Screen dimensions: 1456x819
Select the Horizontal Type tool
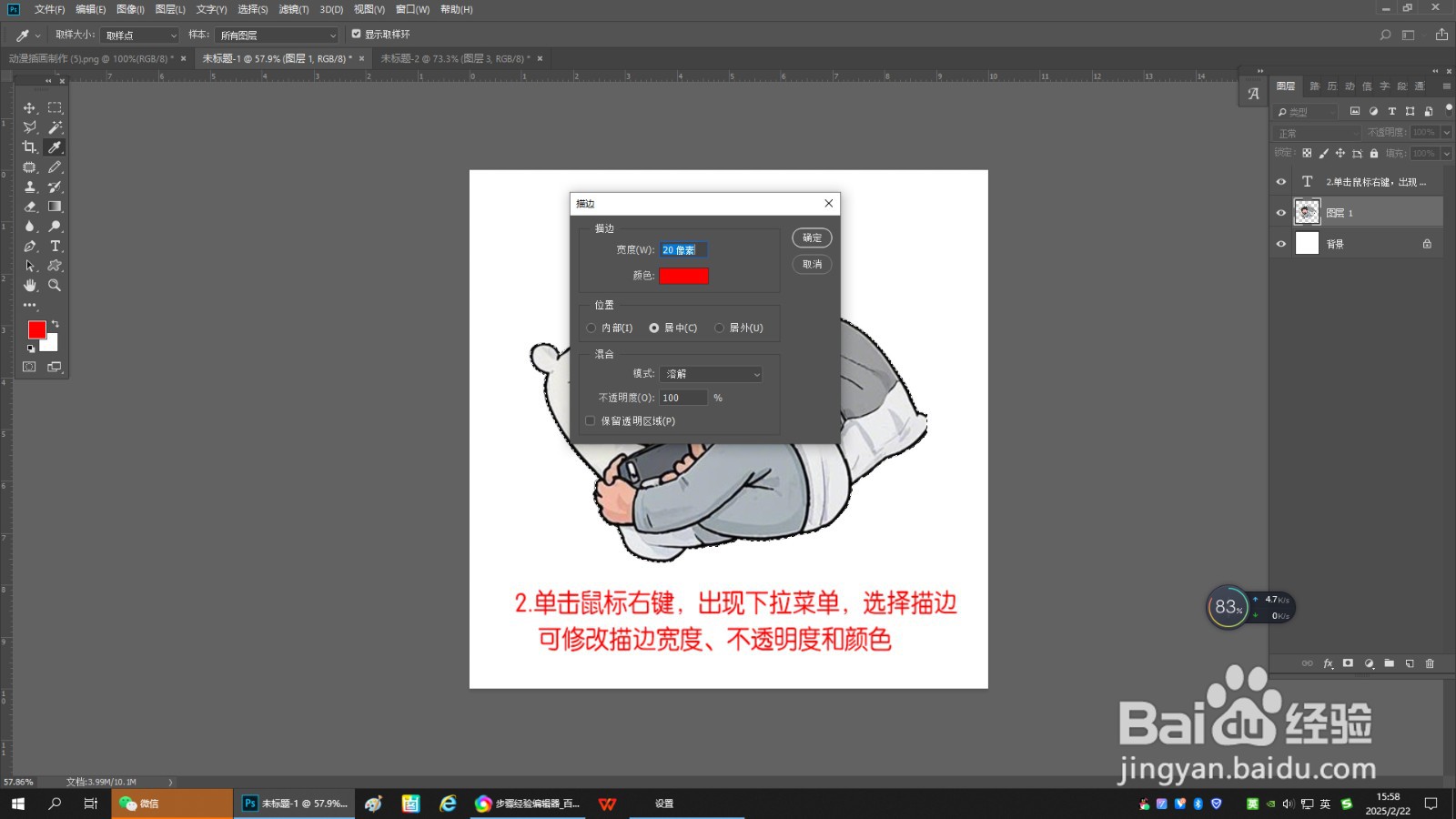55,246
